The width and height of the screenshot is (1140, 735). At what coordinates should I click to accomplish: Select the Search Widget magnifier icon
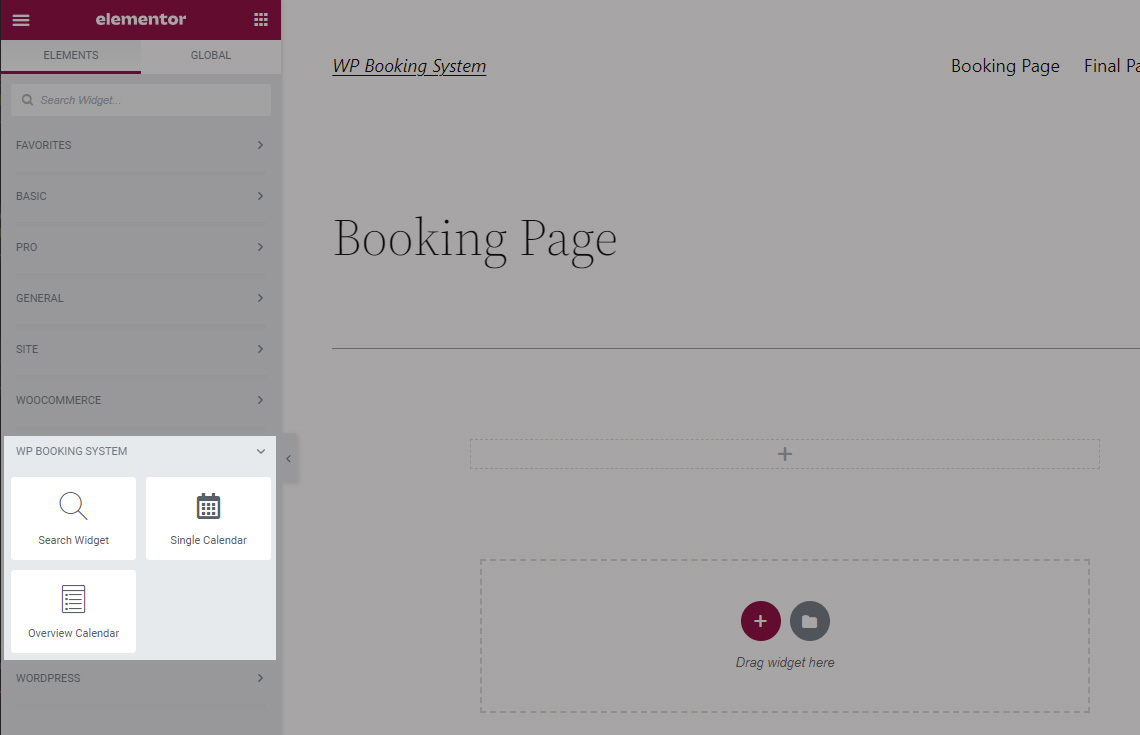(73, 506)
